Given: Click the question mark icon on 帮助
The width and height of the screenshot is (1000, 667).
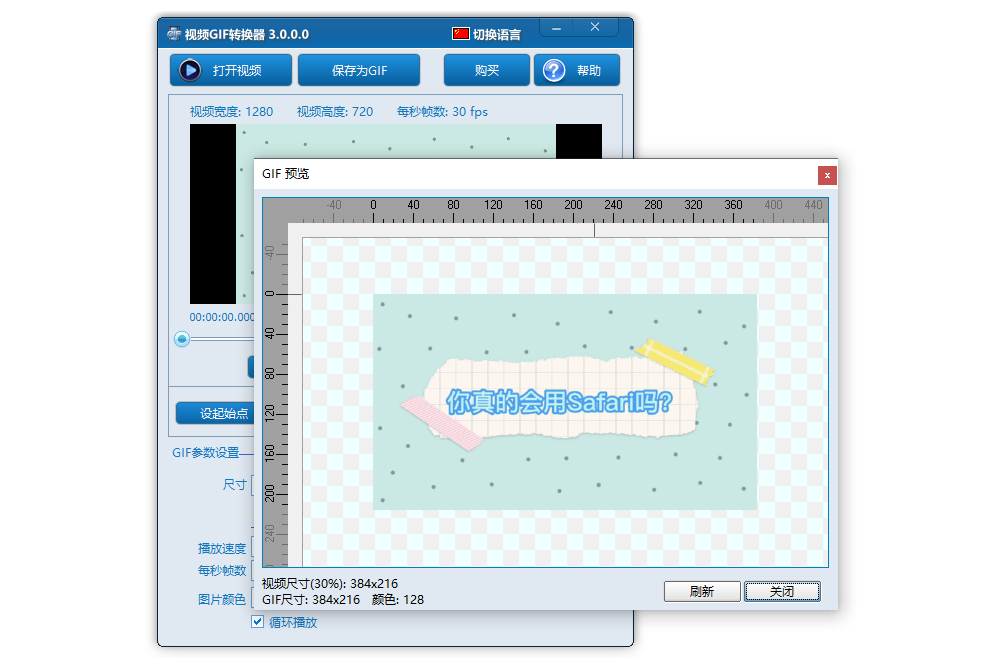Looking at the screenshot, I should [554, 70].
